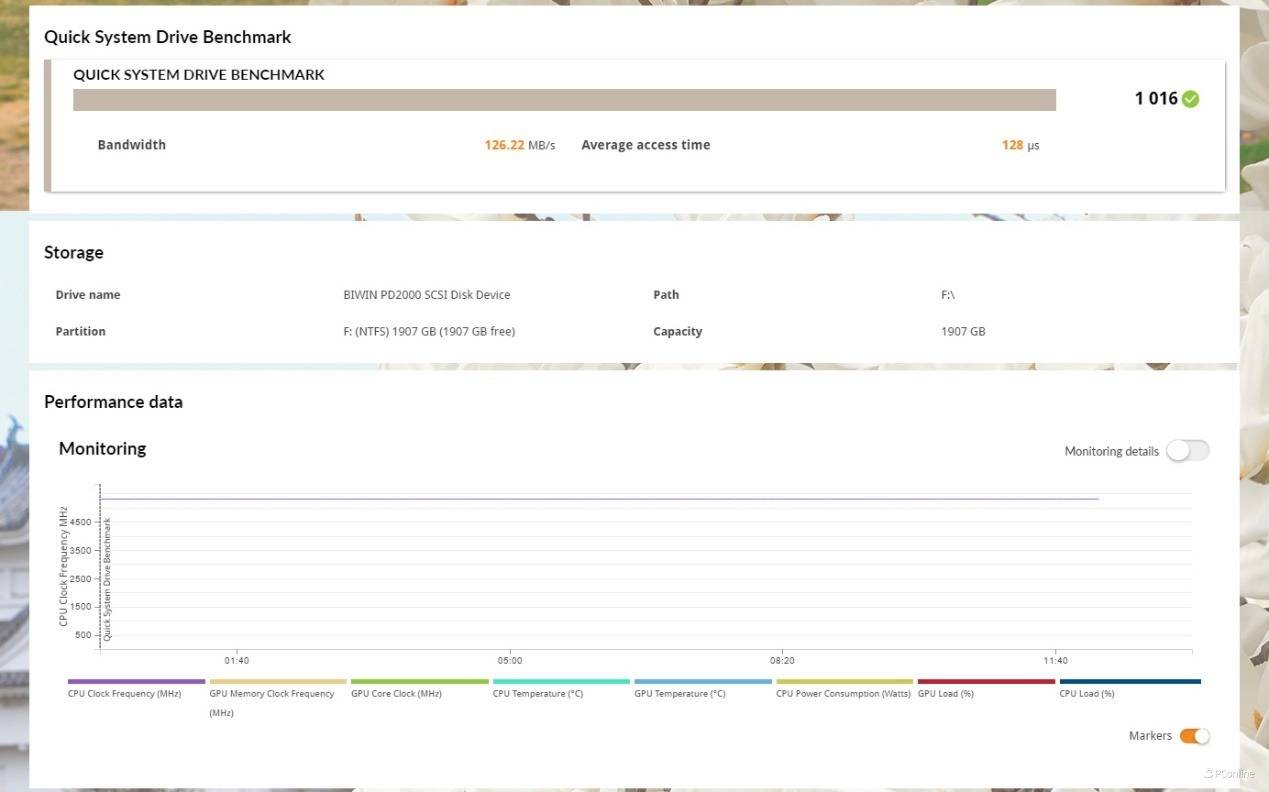This screenshot has width=1269, height=792.
Task: Click the 05:00 time axis label
Action: tap(510, 660)
